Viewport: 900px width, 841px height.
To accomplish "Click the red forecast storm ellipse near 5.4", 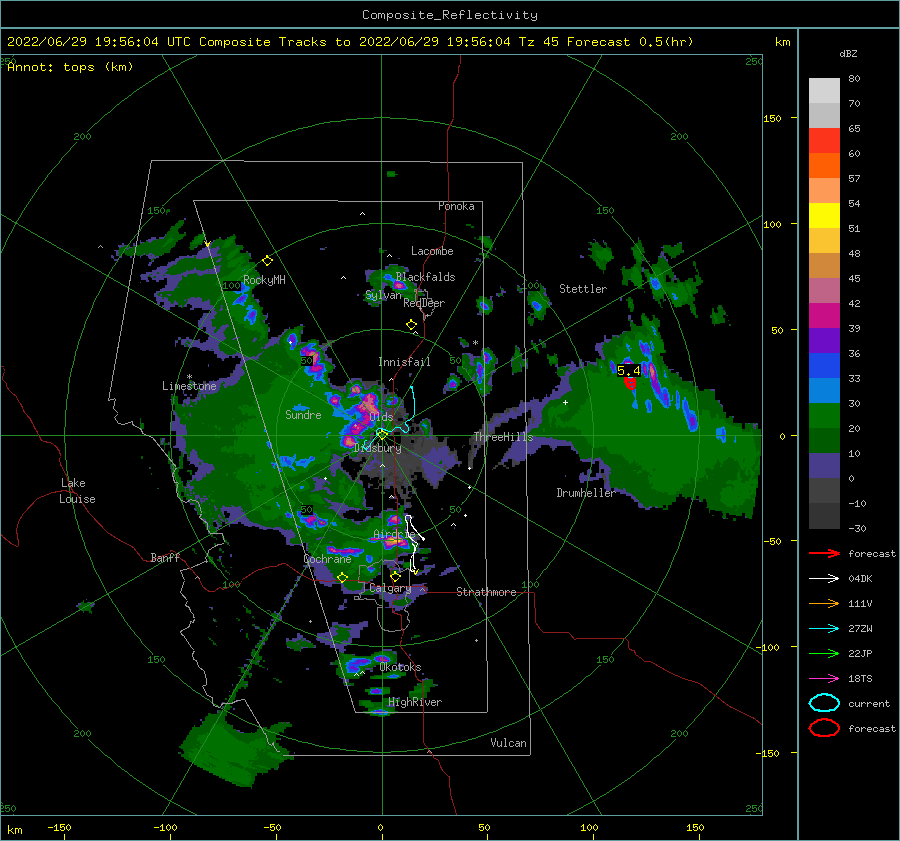I will [630, 383].
